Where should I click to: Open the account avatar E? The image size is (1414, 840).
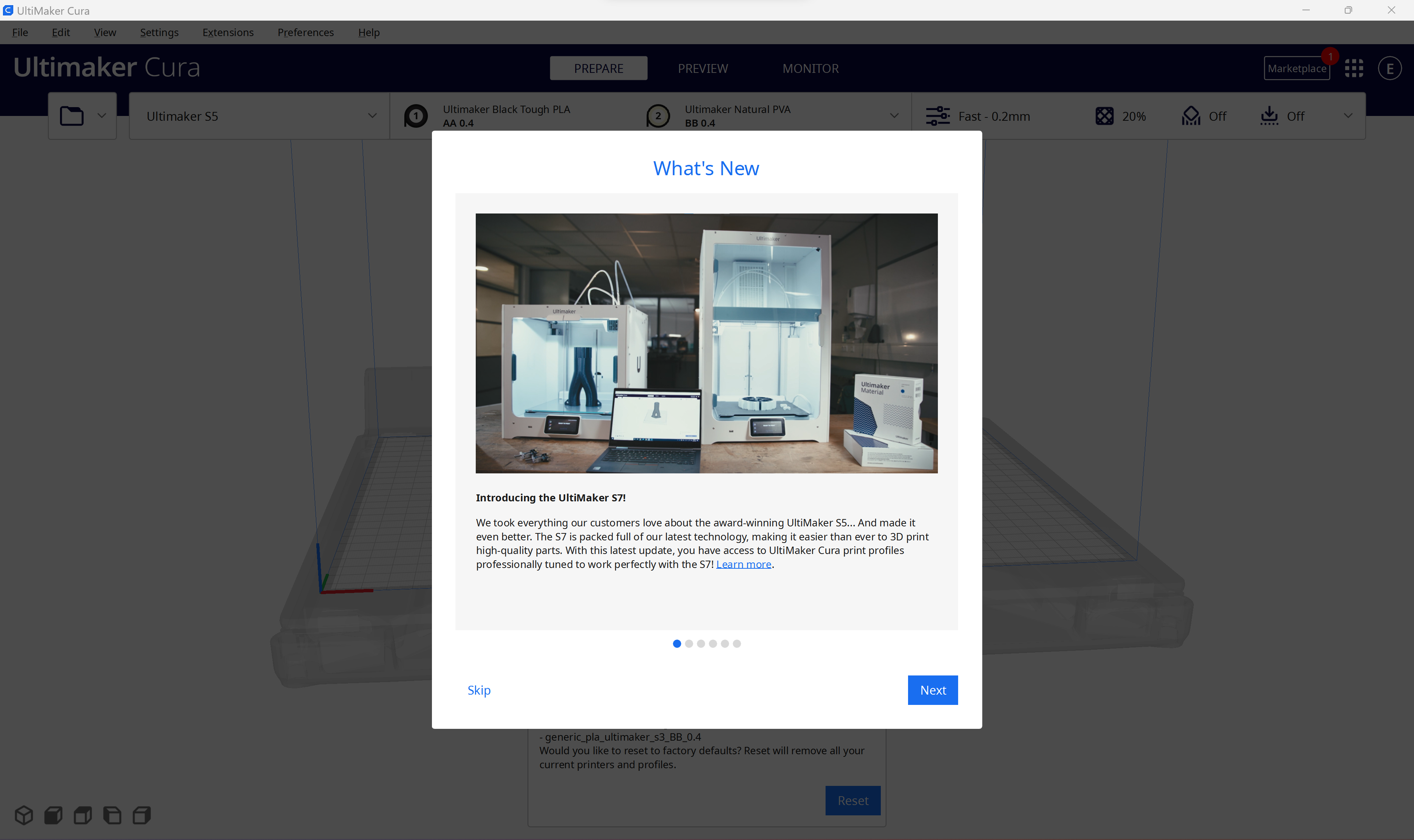(1390, 68)
